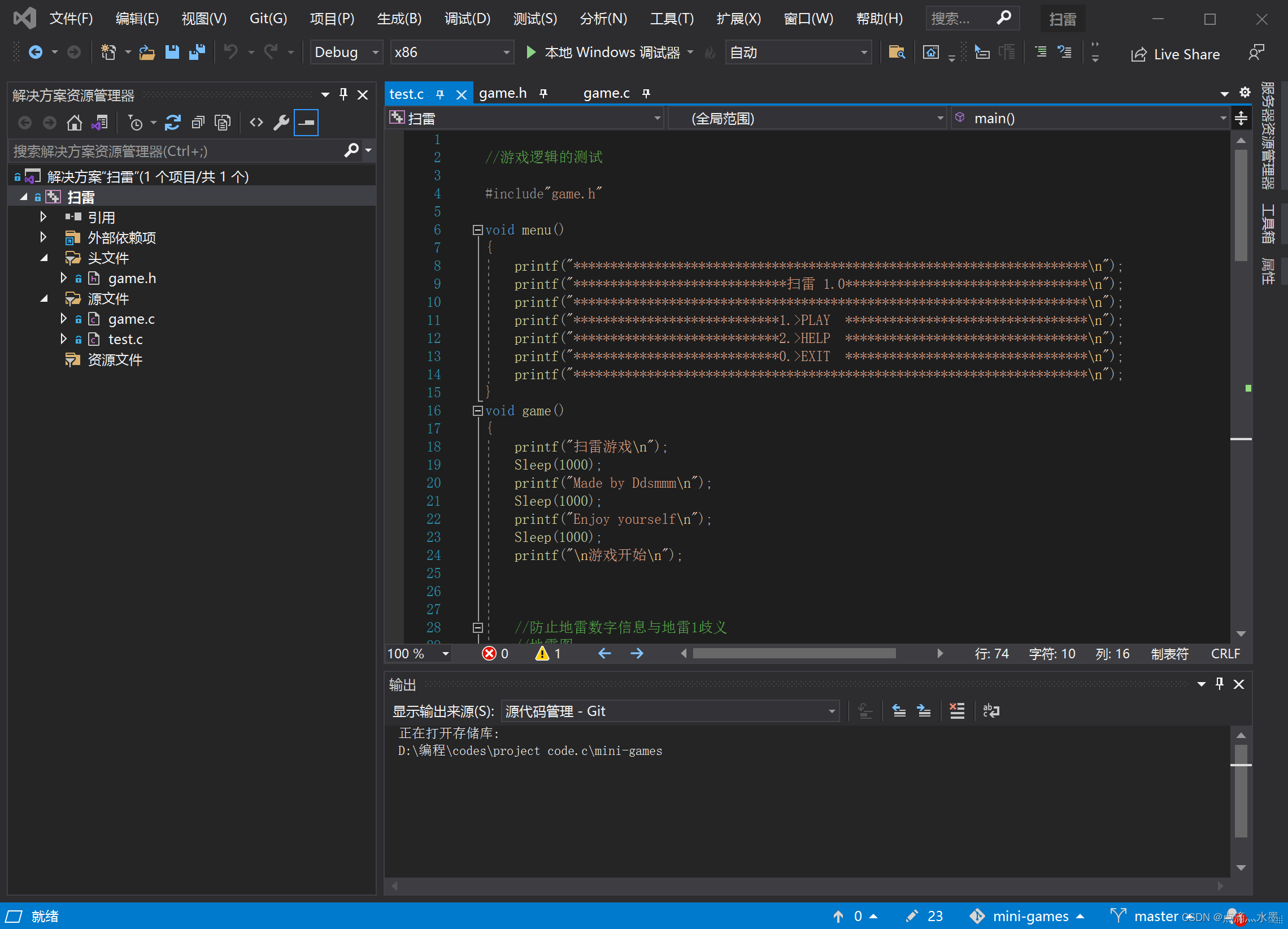
Task: Switch to the game.h tab
Action: (503, 93)
